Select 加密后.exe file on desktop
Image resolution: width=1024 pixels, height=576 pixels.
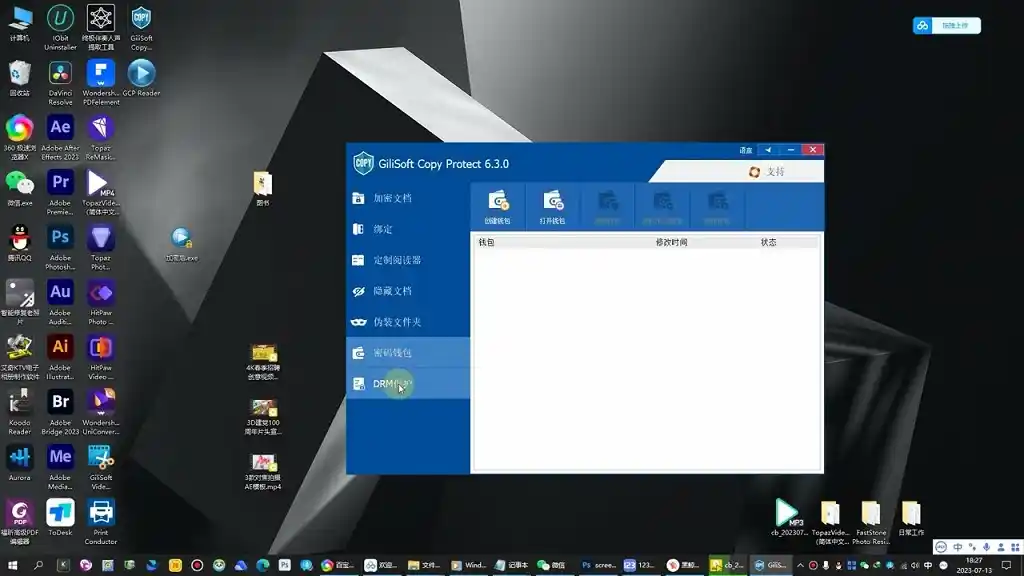(182, 244)
